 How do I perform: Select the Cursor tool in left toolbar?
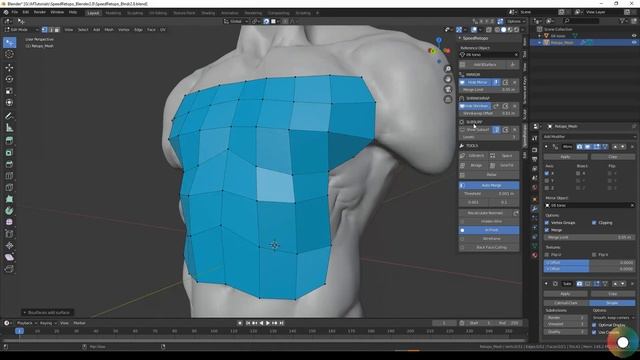(x=9, y=54)
